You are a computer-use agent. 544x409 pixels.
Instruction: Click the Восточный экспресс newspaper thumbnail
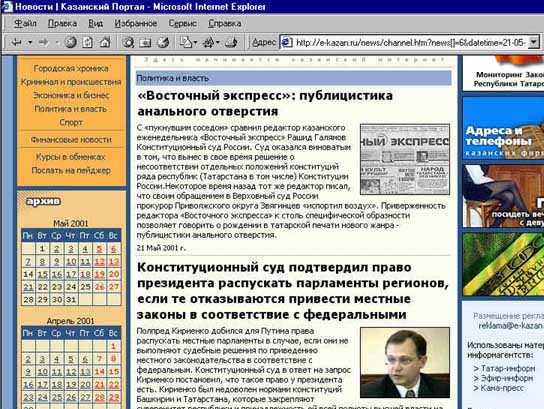(405, 159)
